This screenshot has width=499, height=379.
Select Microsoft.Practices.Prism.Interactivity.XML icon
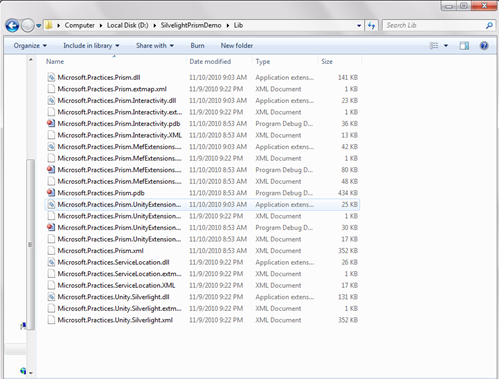(x=51, y=135)
